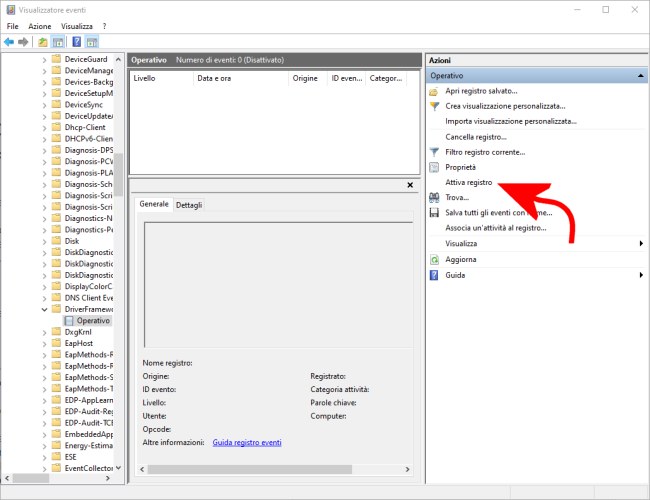Screen dimensions: 650x500
Task: Switch to the Dettagli tab
Action: click(189, 205)
